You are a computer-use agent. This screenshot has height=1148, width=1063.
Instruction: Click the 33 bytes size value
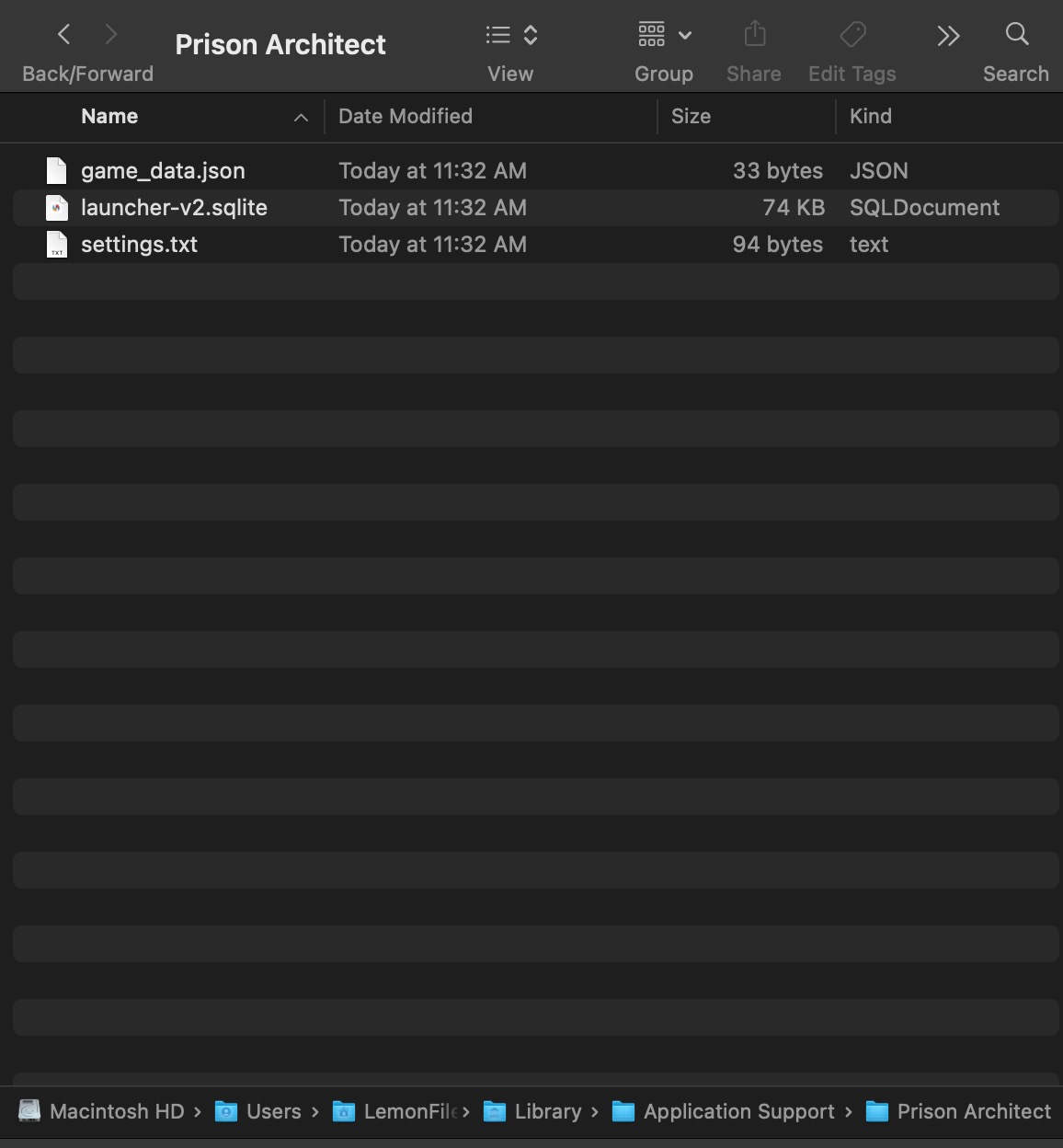[778, 170]
